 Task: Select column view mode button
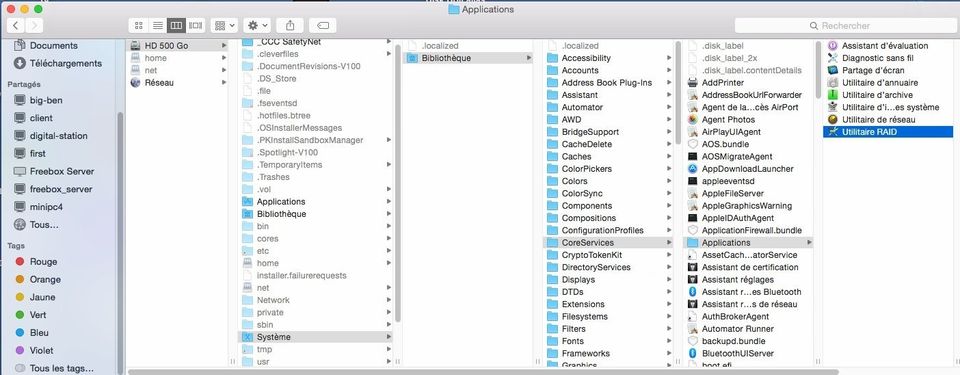pyautogui.click(x=176, y=25)
